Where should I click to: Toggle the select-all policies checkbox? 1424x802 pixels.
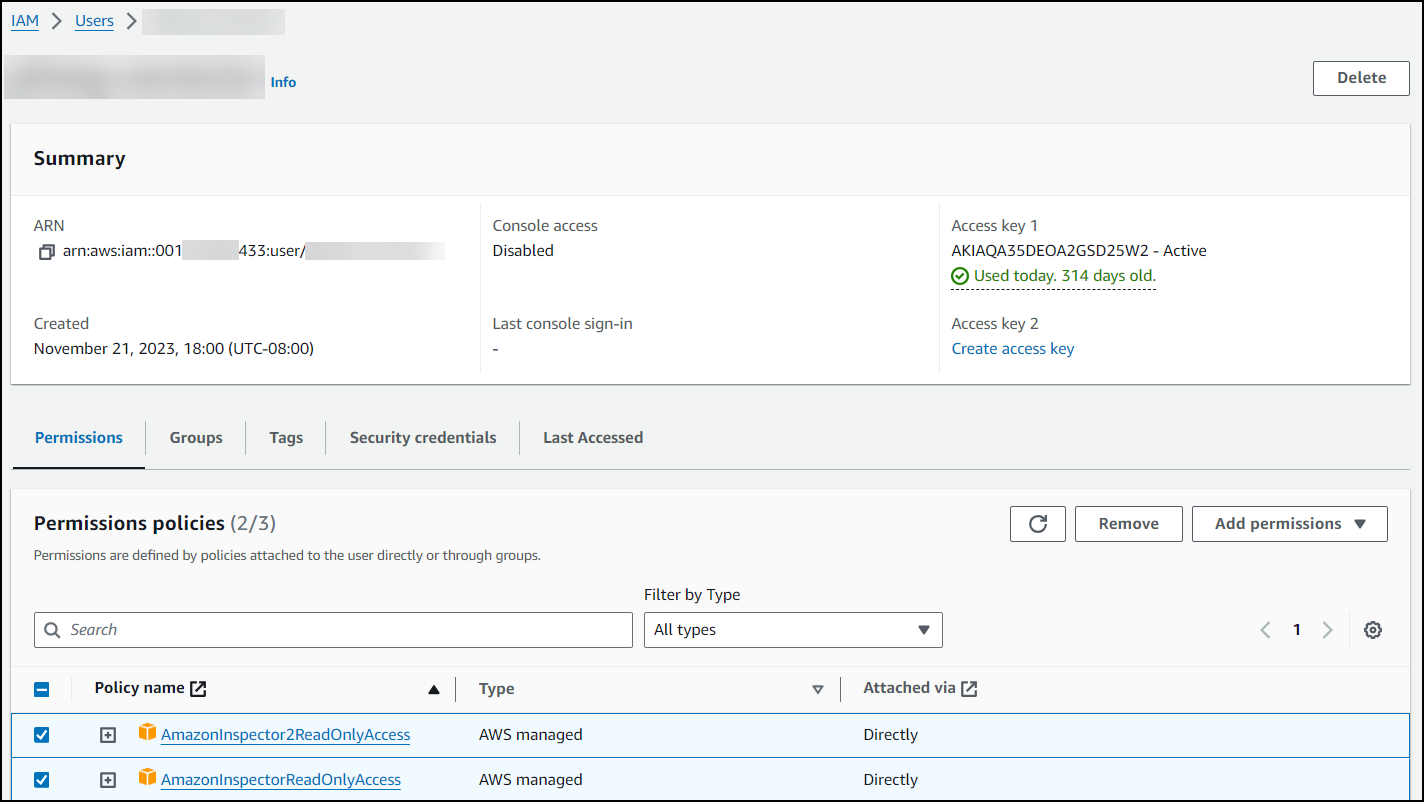pyautogui.click(x=42, y=689)
